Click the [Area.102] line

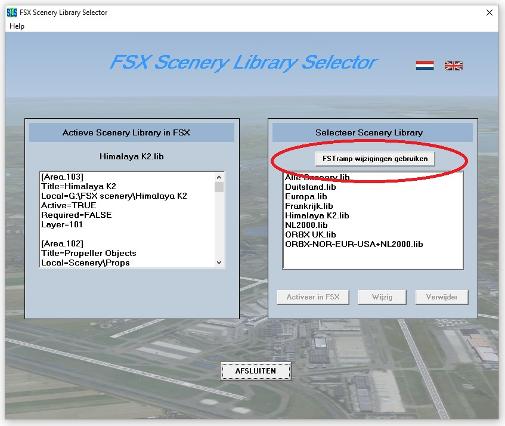click(x=62, y=243)
